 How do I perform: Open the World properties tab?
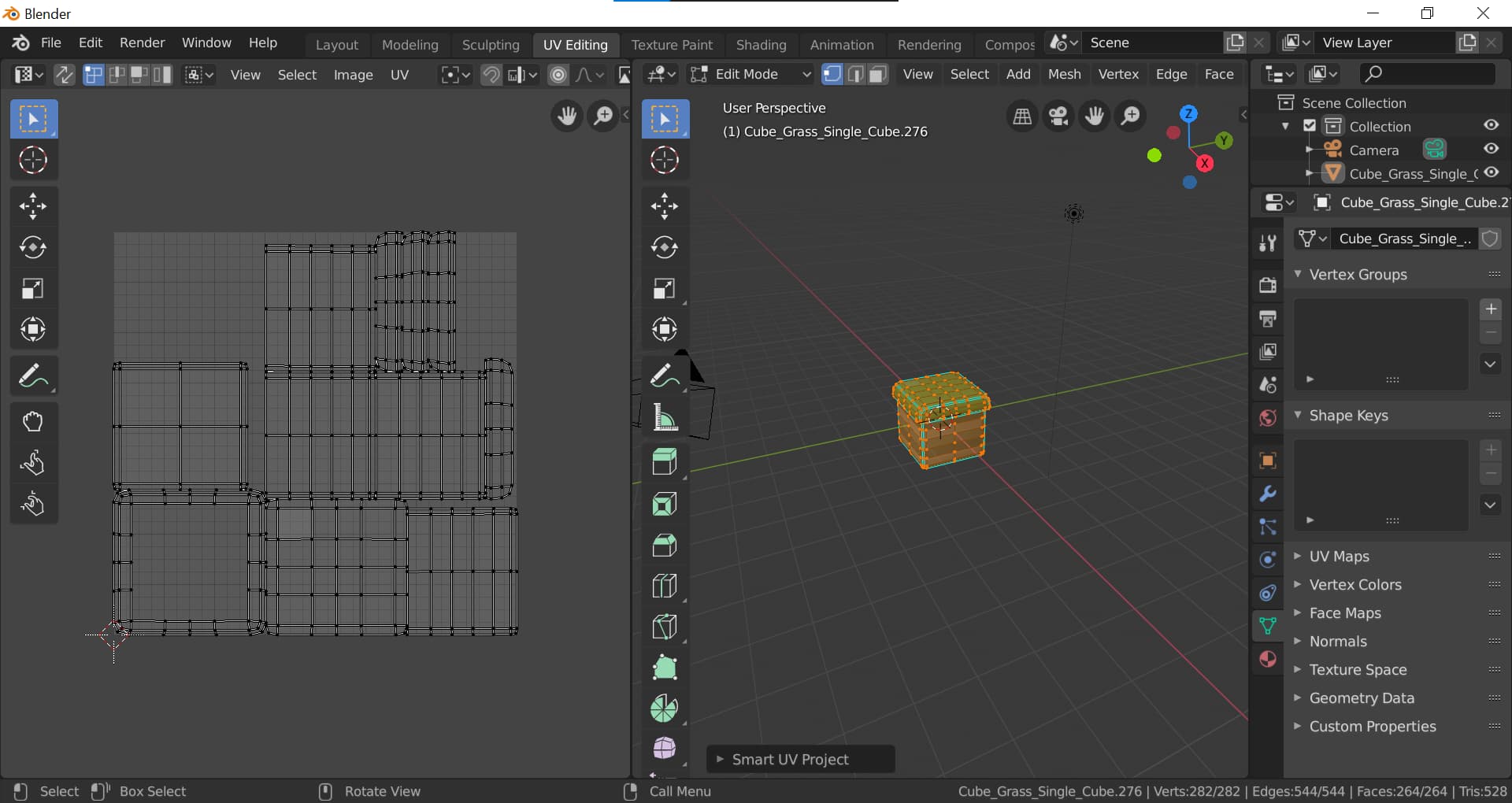point(1267,418)
